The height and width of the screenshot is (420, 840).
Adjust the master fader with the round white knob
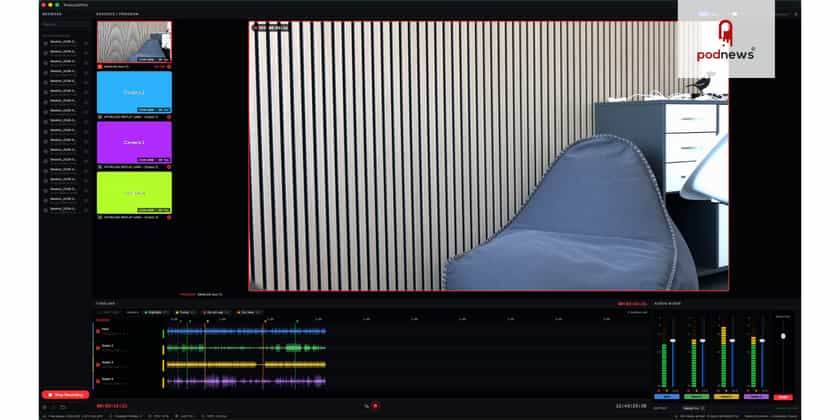pos(783,336)
